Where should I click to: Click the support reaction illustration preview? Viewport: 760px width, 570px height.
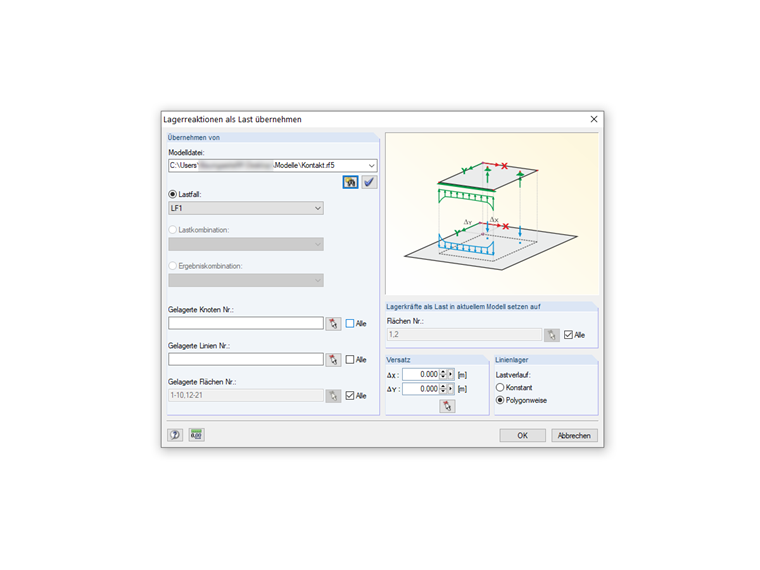(x=492, y=214)
